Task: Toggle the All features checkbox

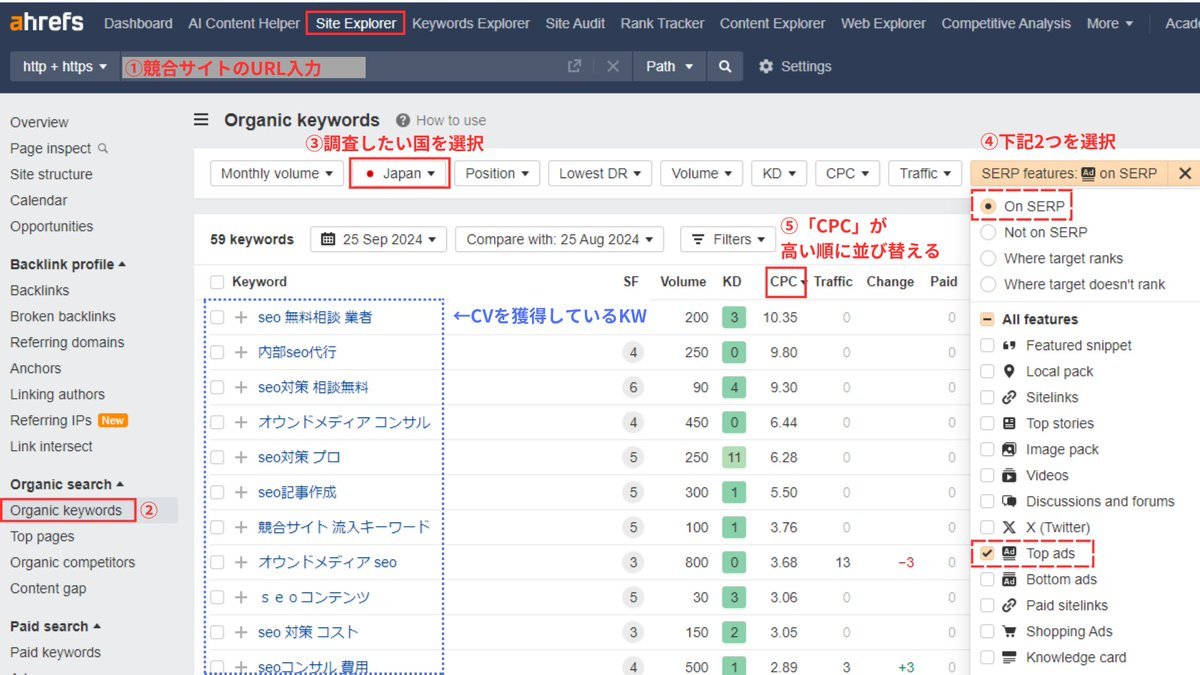Action: pos(987,319)
